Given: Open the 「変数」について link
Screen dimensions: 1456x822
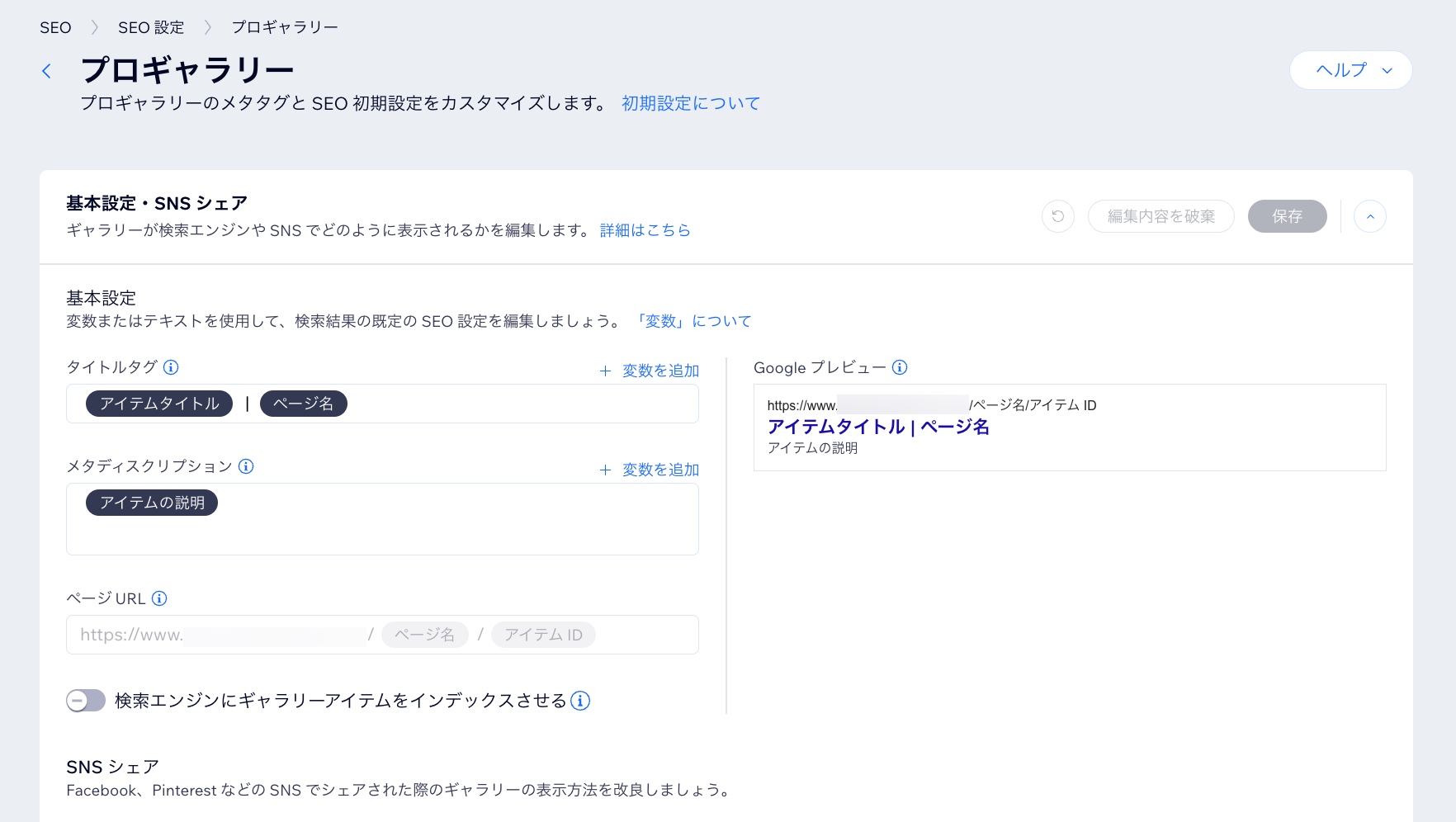Looking at the screenshot, I should [x=693, y=321].
